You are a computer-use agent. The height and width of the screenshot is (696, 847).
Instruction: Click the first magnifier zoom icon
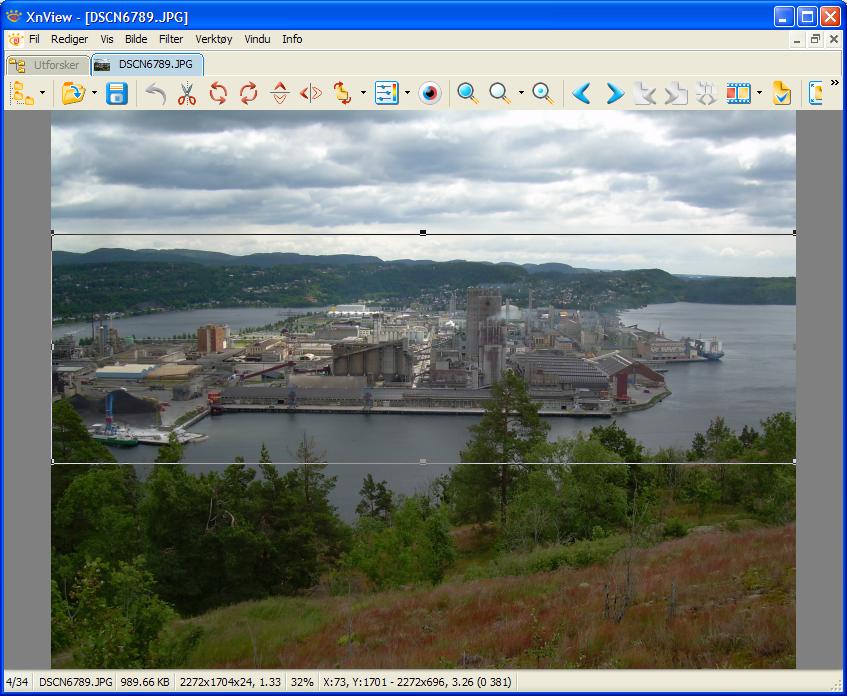467,93
